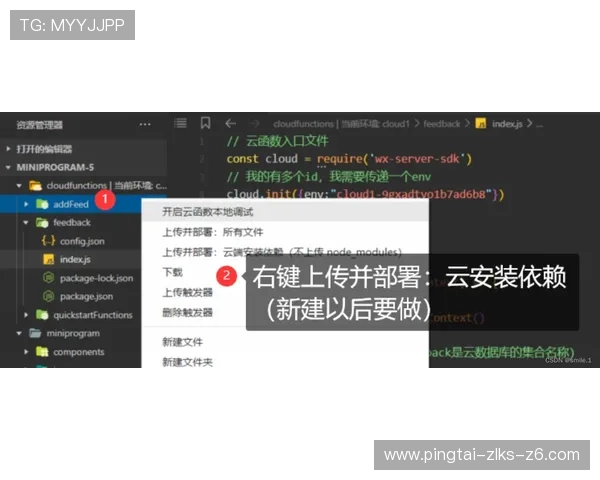Click the 我的有多个id comment line

coord(329,176)
